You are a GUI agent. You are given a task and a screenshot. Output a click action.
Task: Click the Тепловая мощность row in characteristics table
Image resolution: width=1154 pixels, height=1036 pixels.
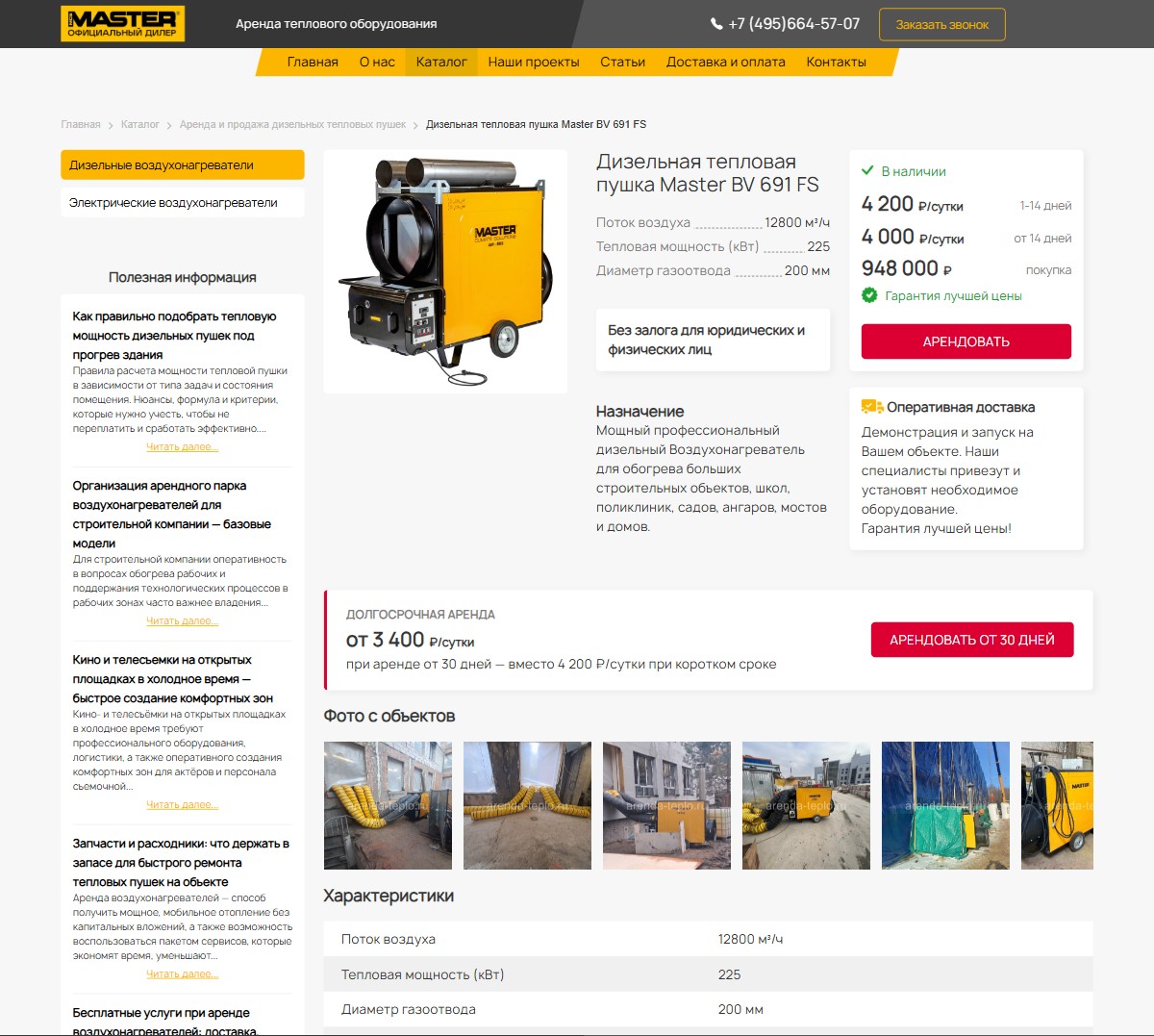(x=709, y=974)
